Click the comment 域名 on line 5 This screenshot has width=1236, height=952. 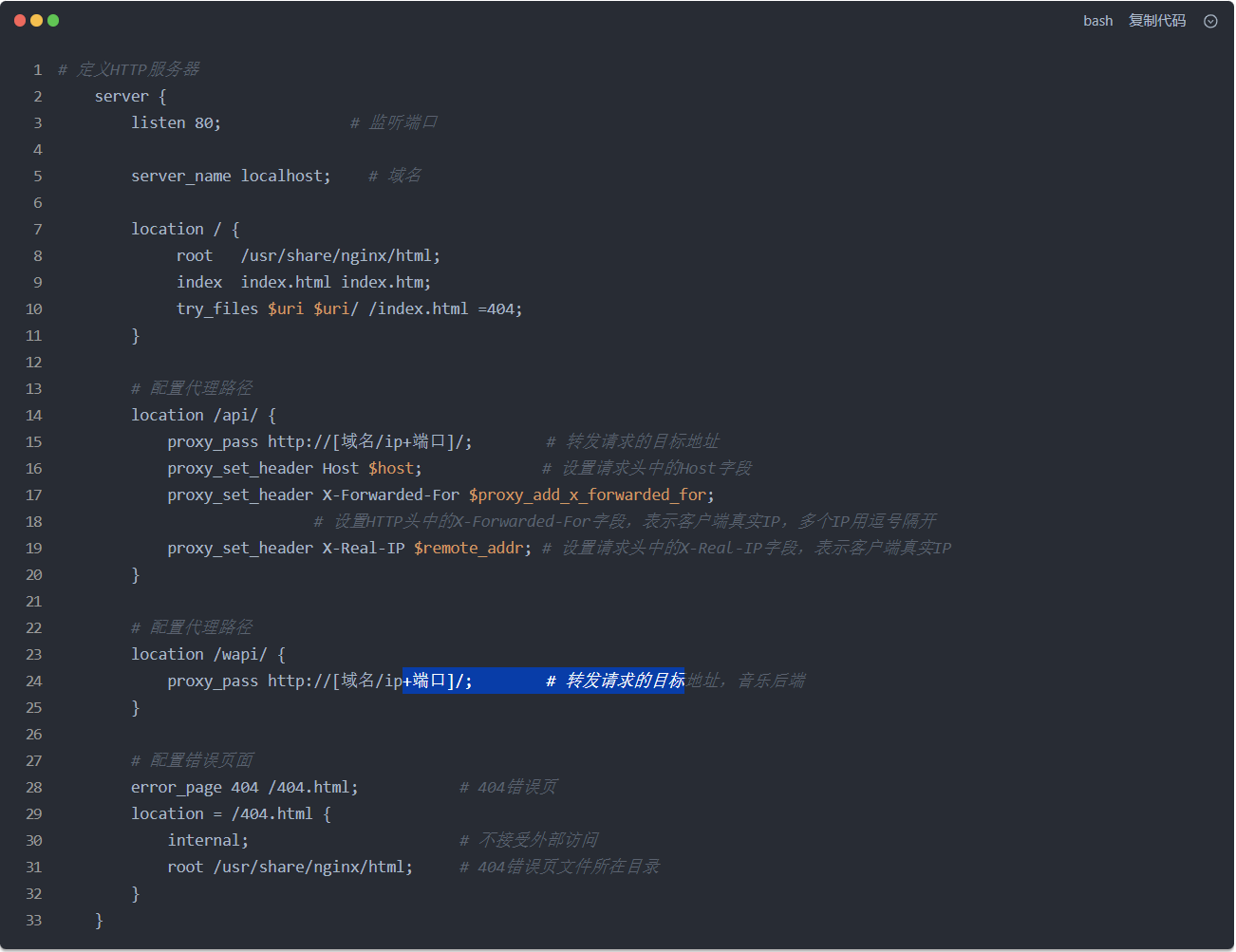[x=395, y=176]
